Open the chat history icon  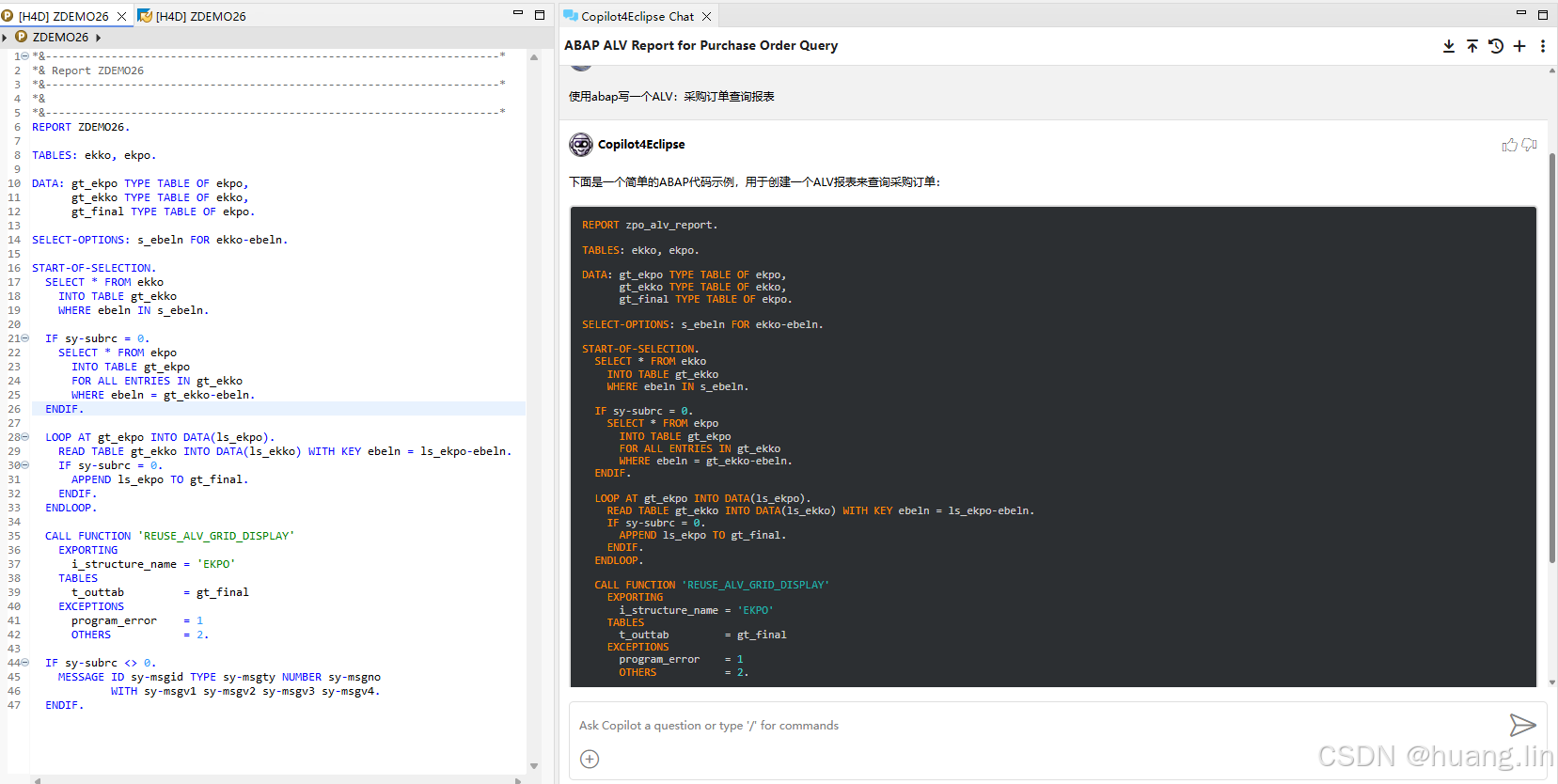(x=1496, y=46)
